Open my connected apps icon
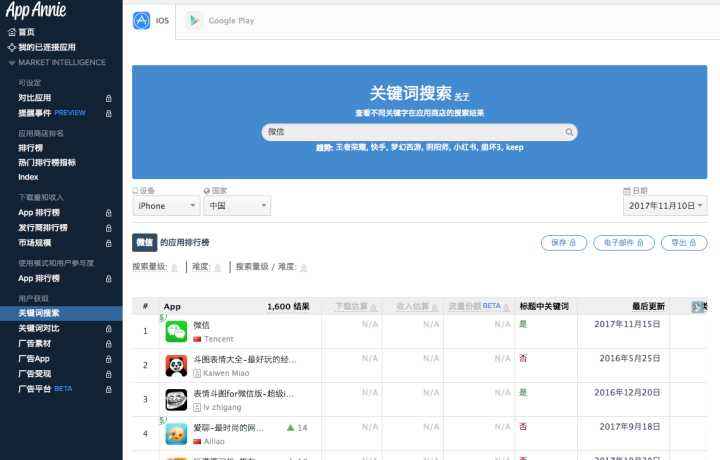The height and width of the screenshot is (460, 720). point(12,47)
